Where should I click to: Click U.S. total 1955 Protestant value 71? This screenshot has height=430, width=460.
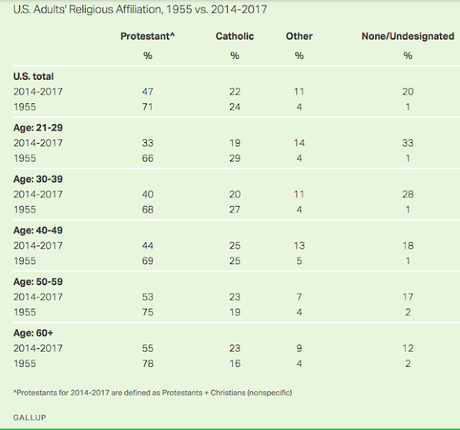[x=148, y=107]
